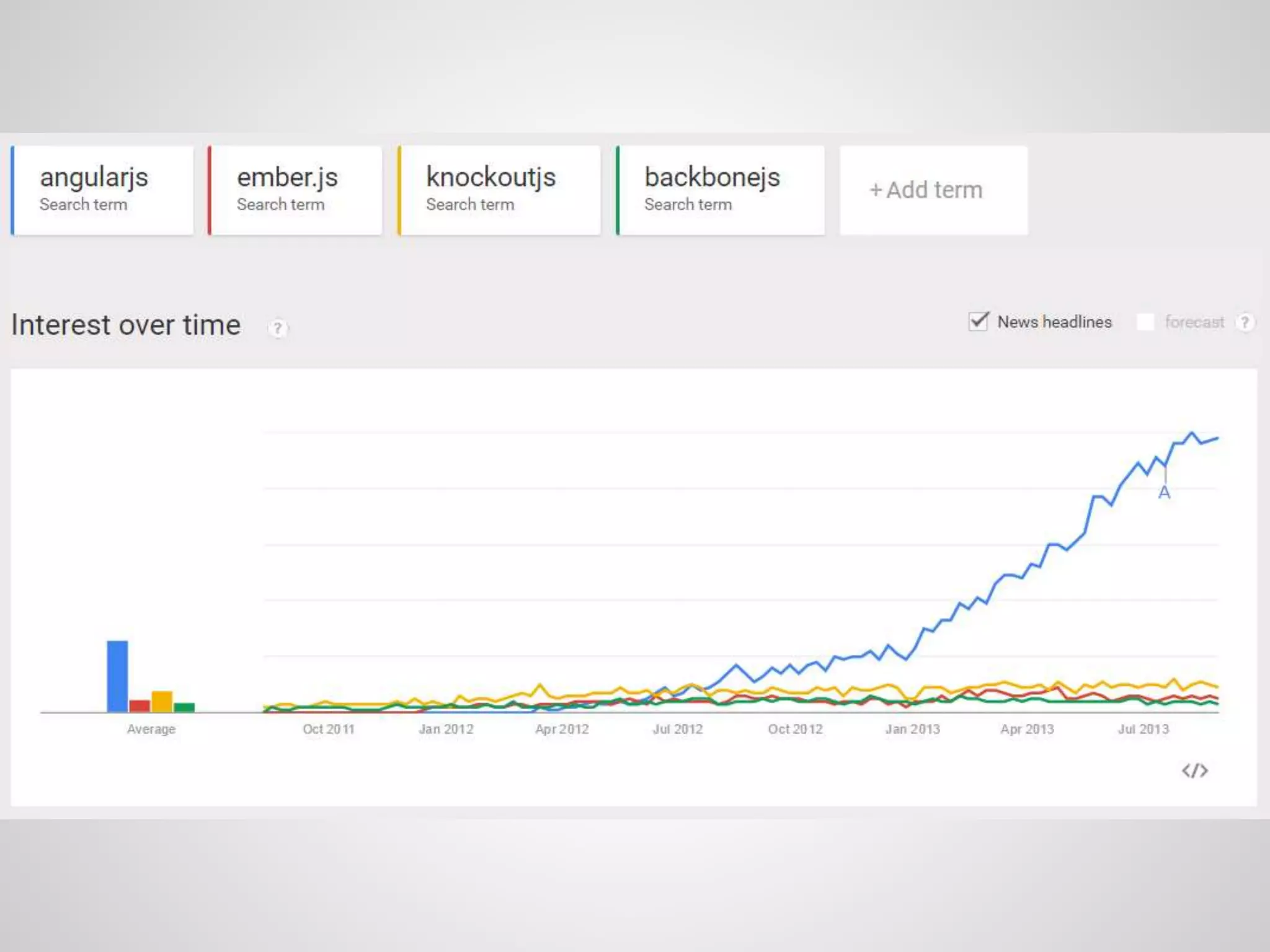The height and width of the screenshot is (952, 1270).
Task: Click the yellow knockoutjs average bar
Action: (162, 701)
